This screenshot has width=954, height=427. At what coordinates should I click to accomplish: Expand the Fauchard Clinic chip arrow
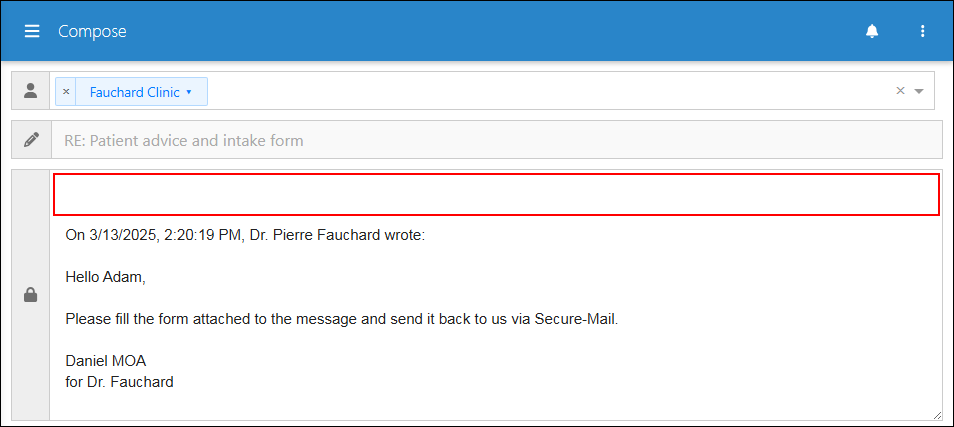[189, 92]
